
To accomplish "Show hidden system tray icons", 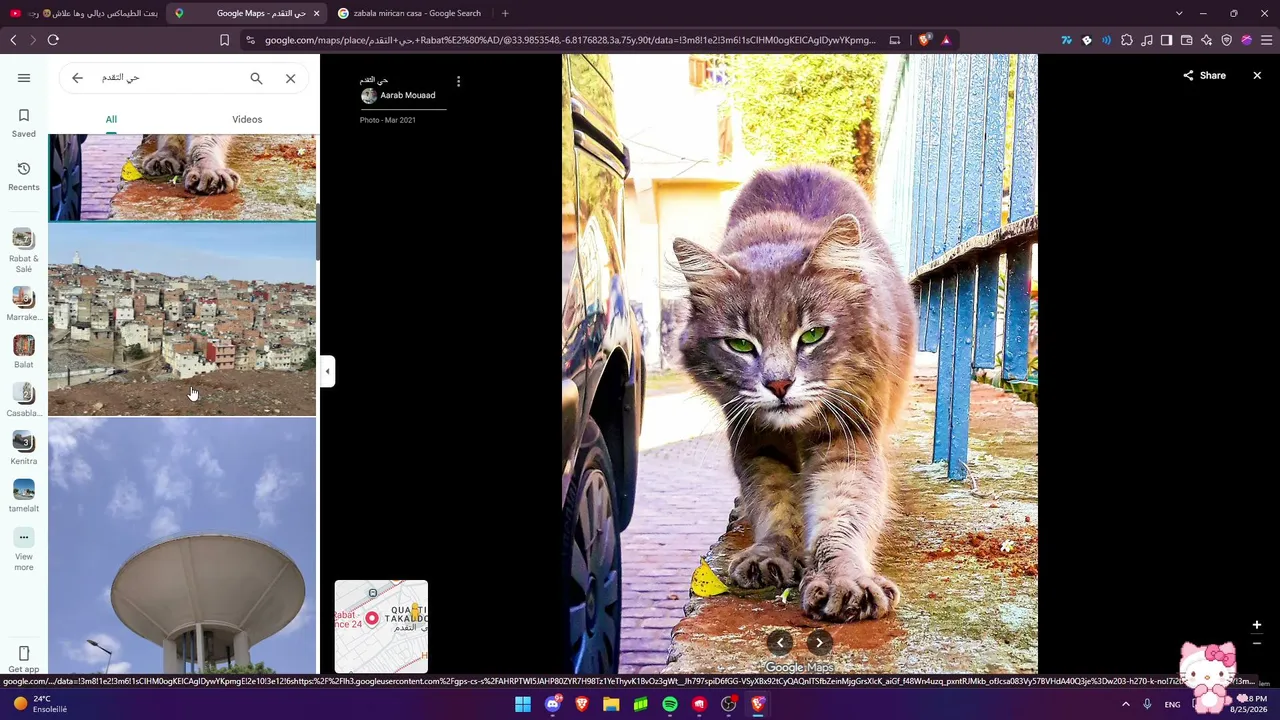I will click(1125, 704).
